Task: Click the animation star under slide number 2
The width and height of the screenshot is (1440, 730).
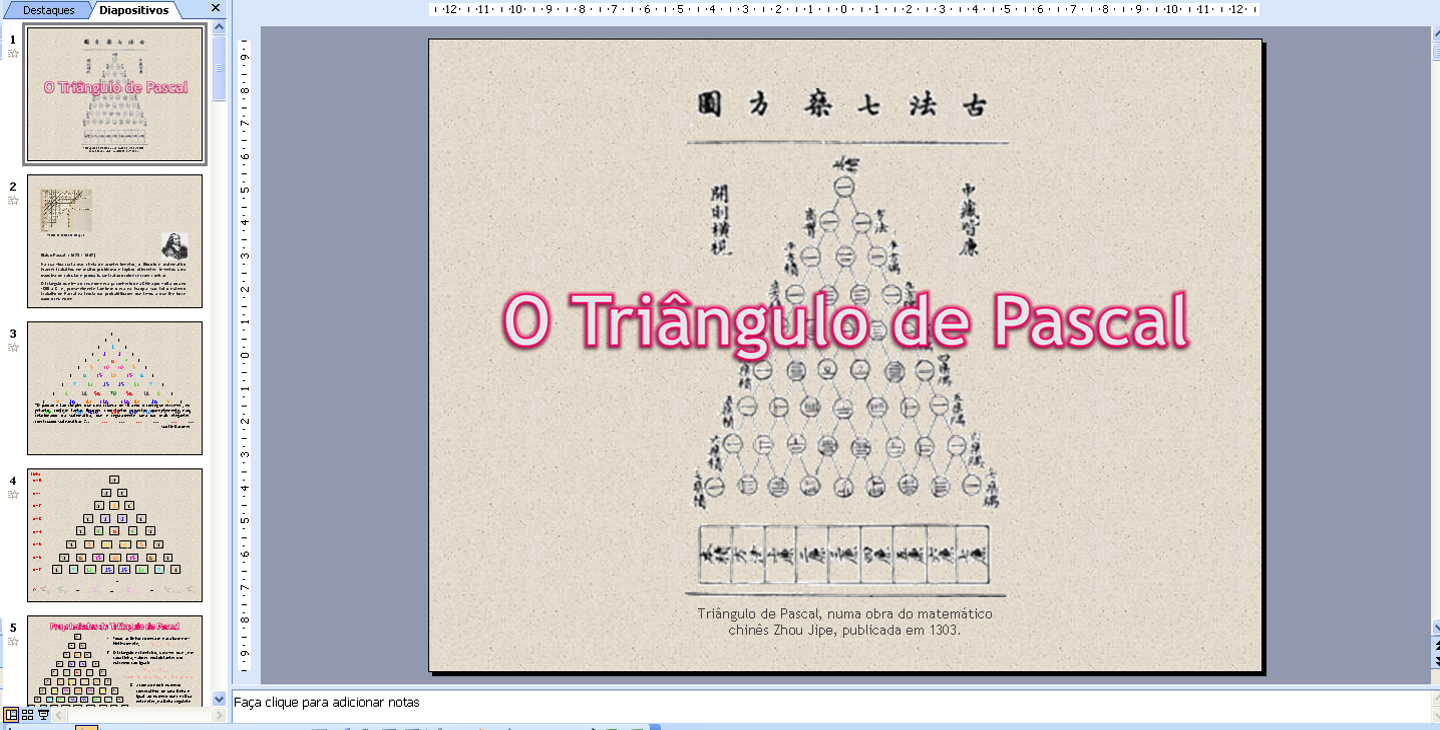Action: click(13, 200)
